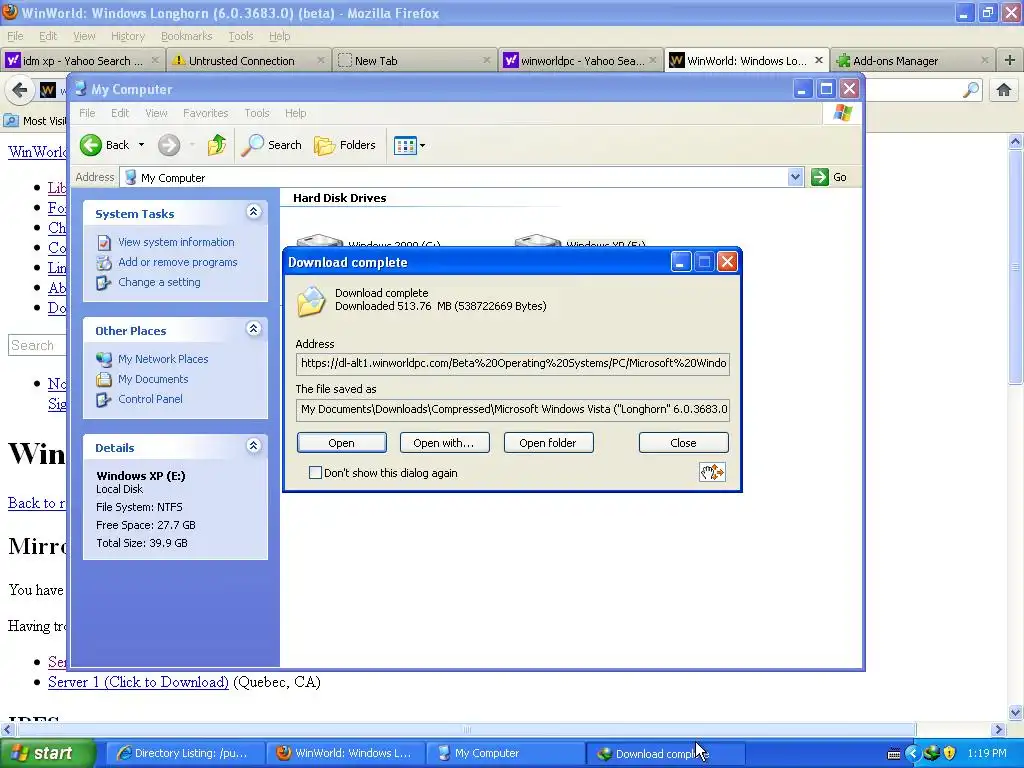Click the drag-and-drop hand icon in download dialog
Viewport: 1024px width, 768px height.
(x=712, y=472)
